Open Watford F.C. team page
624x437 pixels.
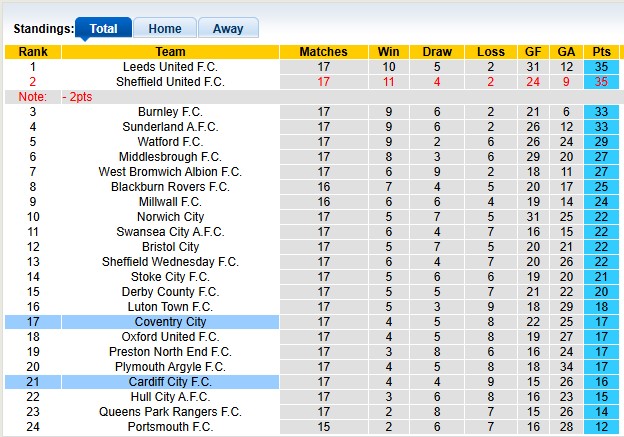click(170, 142)
